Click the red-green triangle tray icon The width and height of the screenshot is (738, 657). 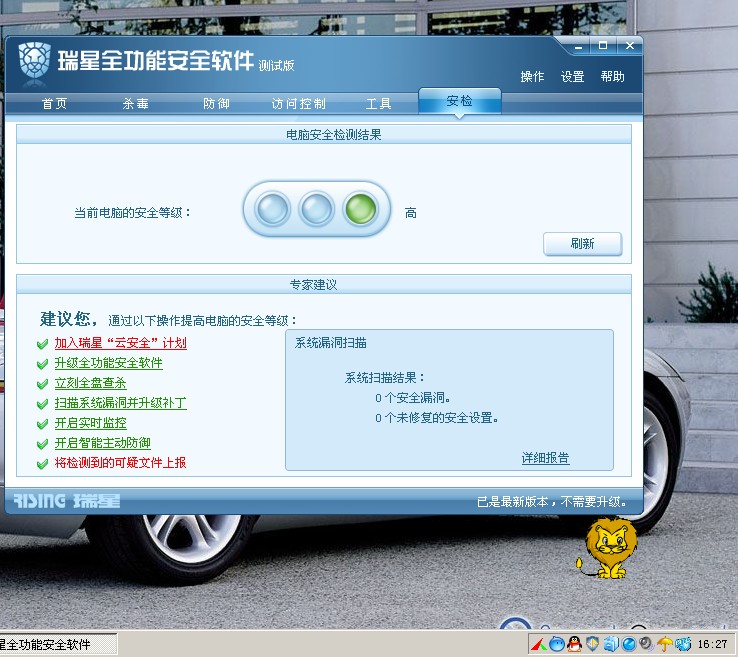click(x=538, y=644)
